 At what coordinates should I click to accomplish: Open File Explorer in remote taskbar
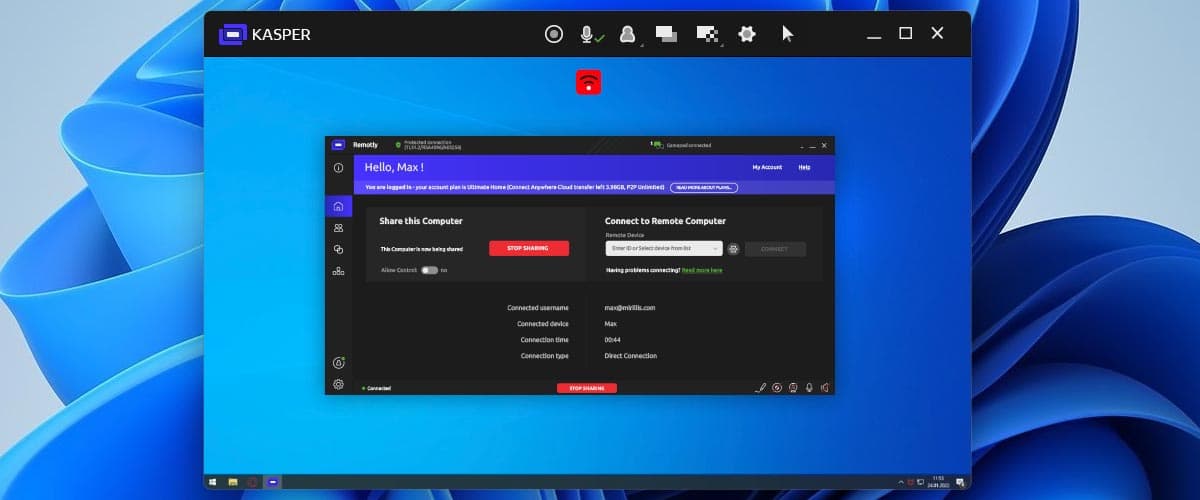click(x=233, y=482)
